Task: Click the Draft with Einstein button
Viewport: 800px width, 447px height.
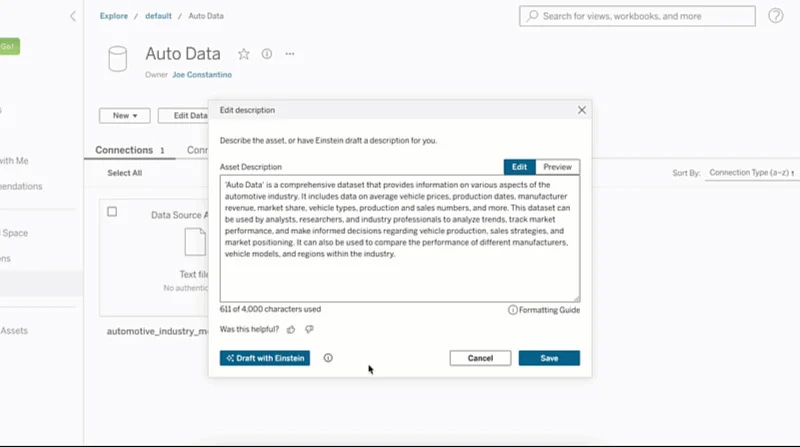Action: pos(265,358)
